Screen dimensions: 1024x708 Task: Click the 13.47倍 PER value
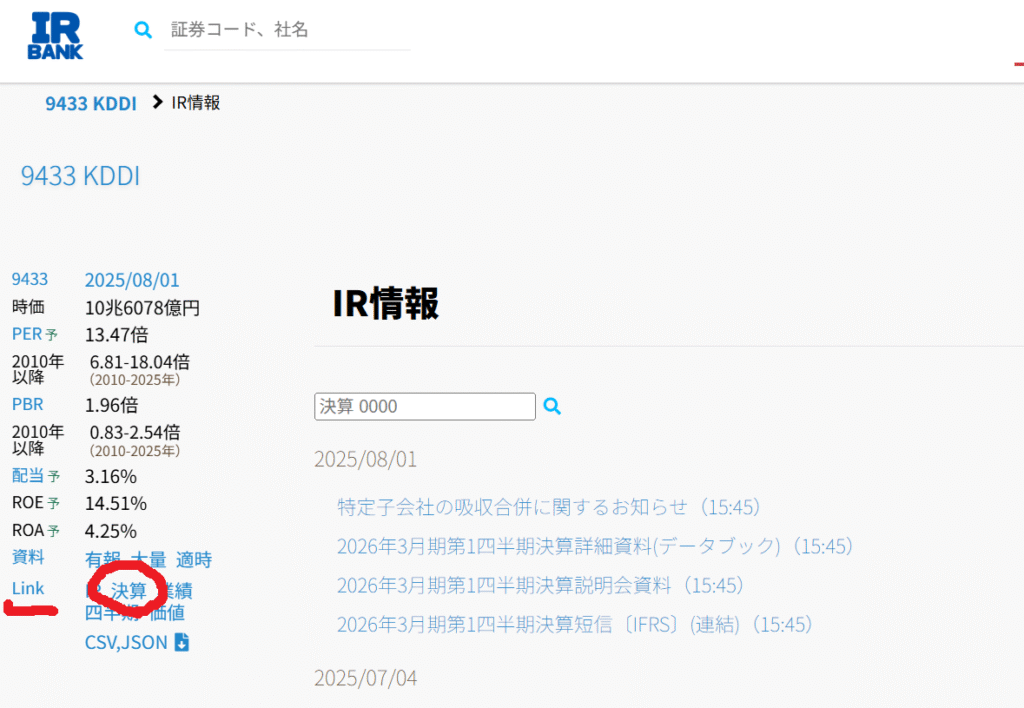pos(116,335)
